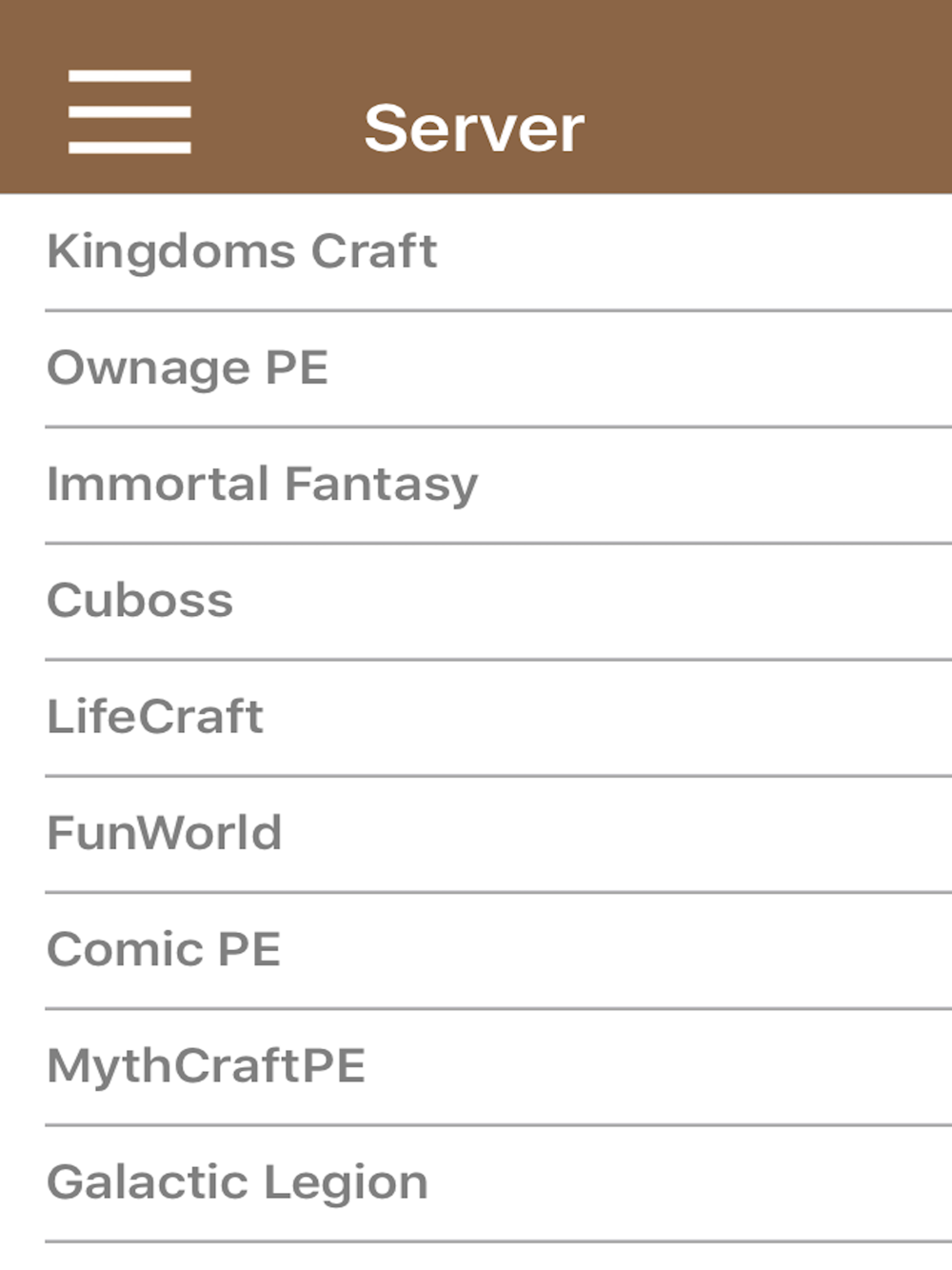Tap the MythCraftPE list row

coord(476,1066)
